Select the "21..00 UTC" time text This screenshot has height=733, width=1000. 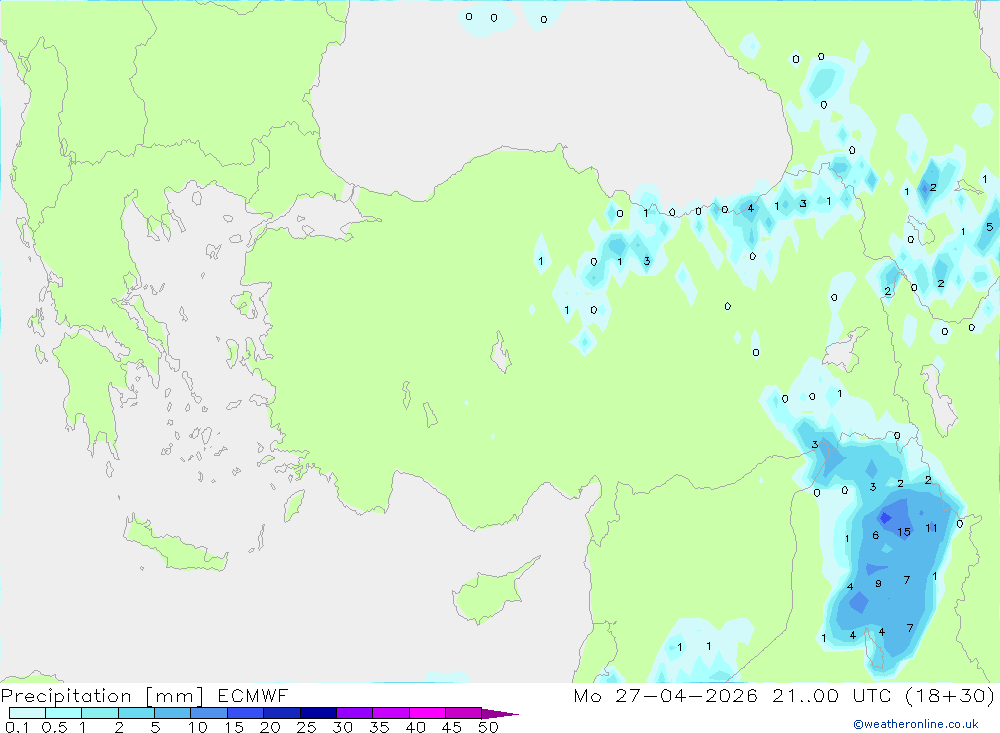831,695
